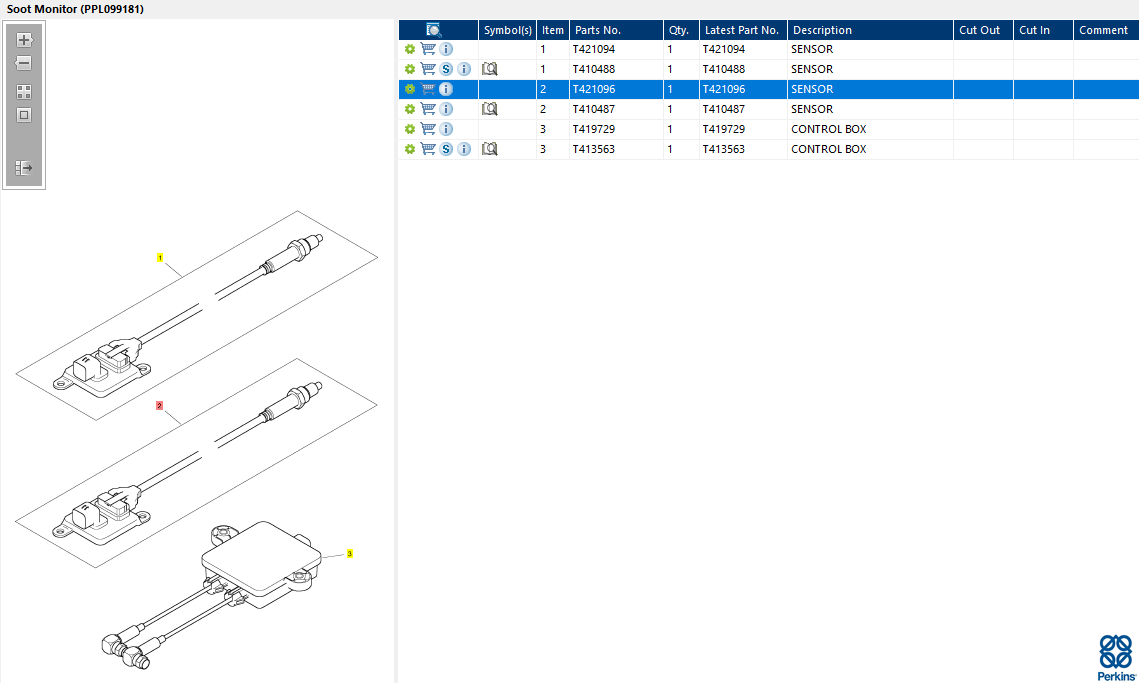Click green gear icon for T419729

click(410, 129)
